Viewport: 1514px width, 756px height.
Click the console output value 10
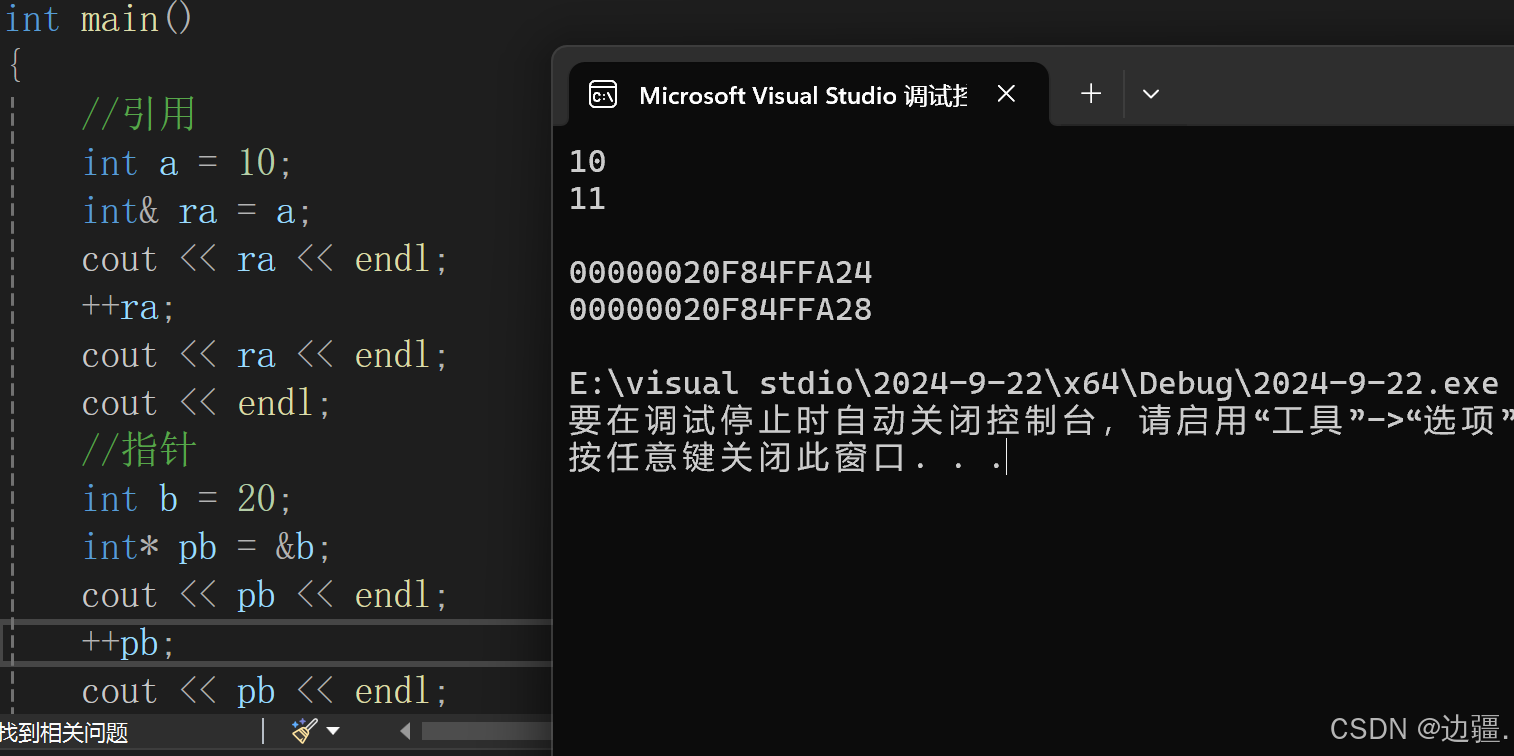pyautogui.click(x=587, y=161)
